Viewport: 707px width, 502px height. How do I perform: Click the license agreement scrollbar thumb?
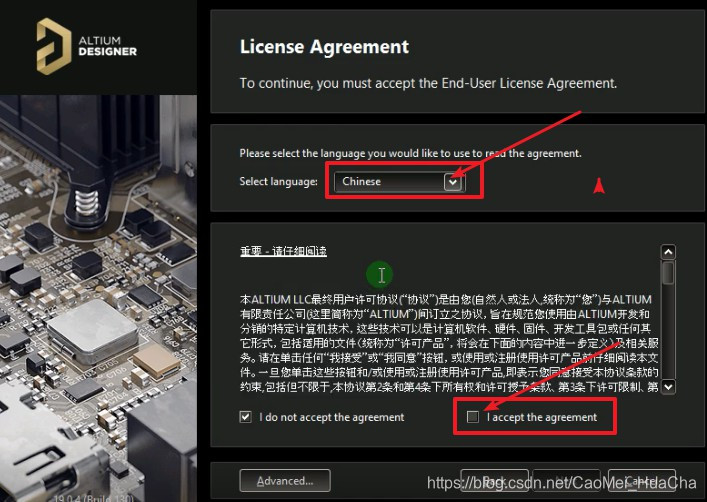[668, 272]
